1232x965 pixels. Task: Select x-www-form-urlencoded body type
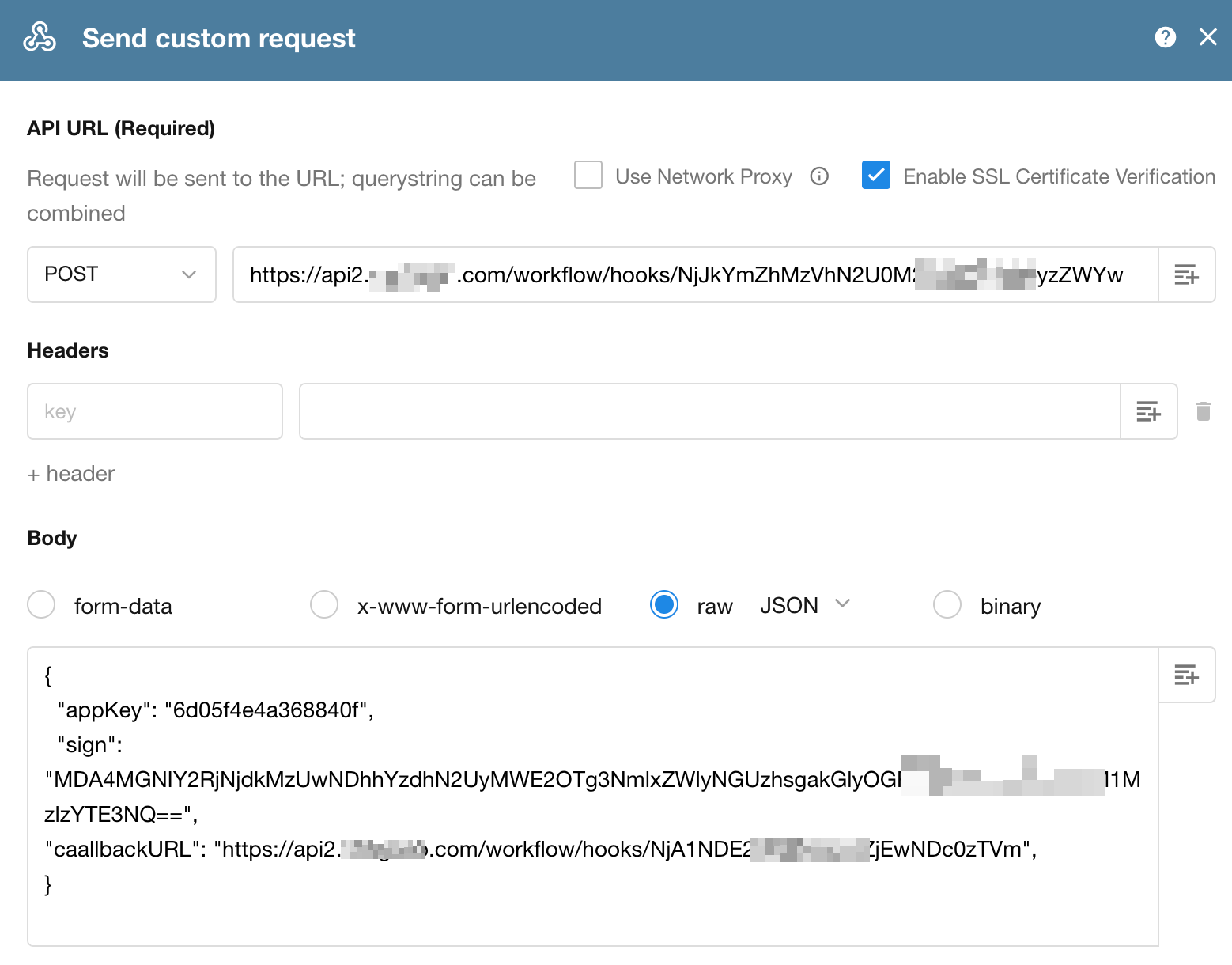(324, 604)
